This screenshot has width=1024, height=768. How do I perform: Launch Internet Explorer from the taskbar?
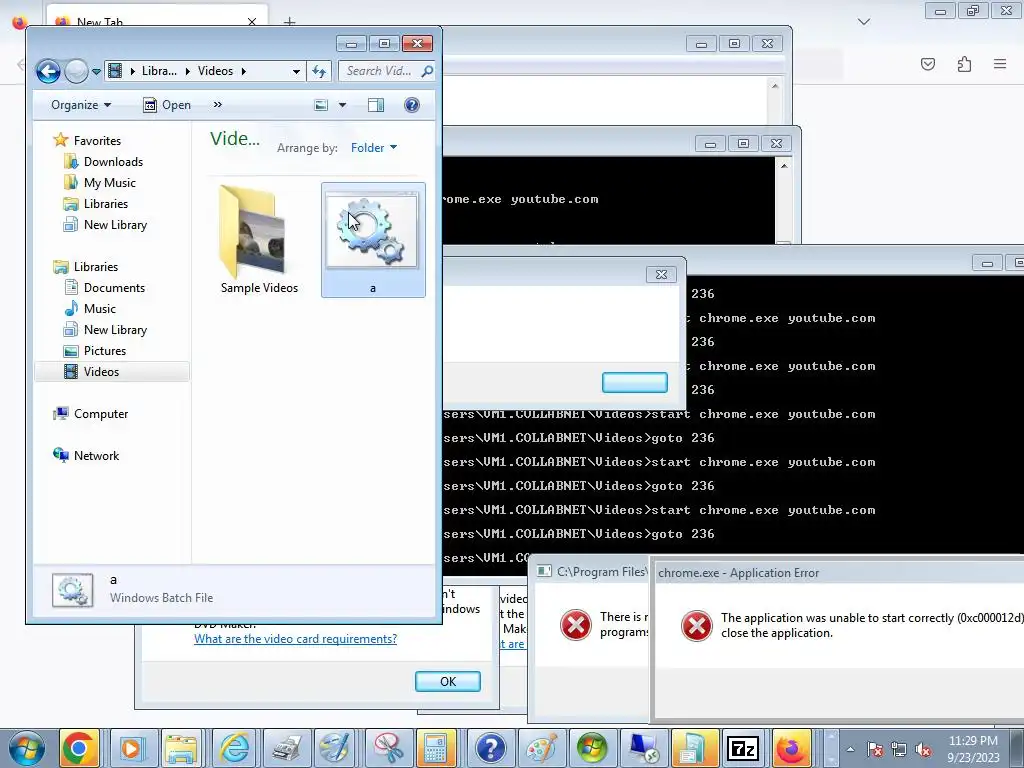click(x=233, y=748)
